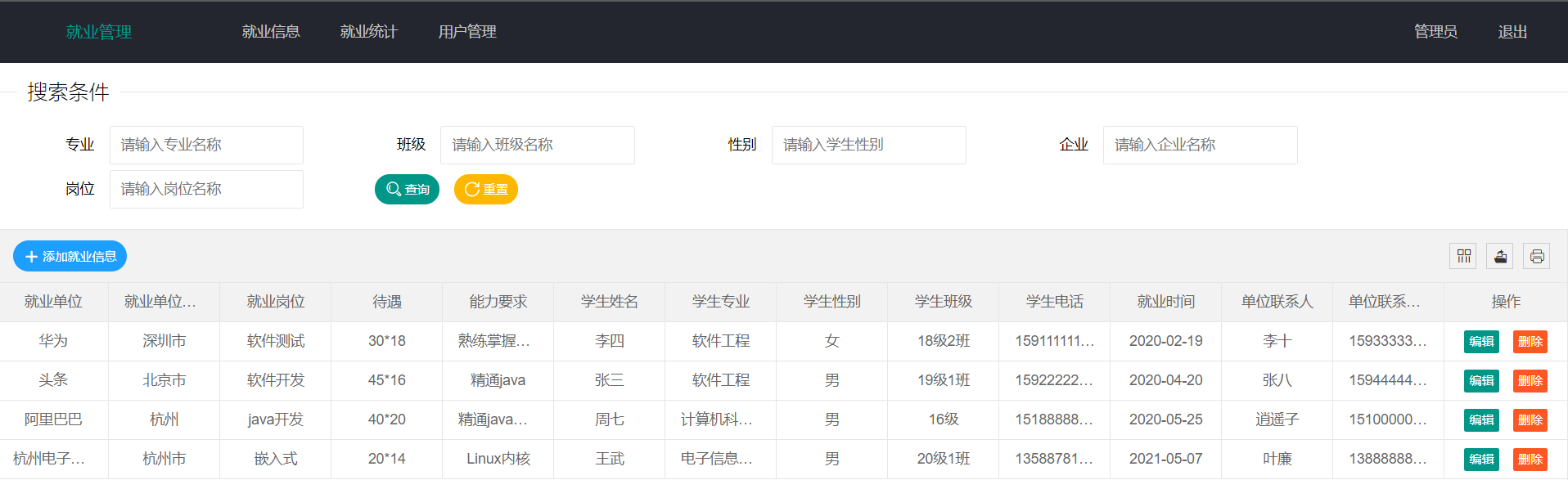Click the 能力要求 column header

[x=498, y=302]
